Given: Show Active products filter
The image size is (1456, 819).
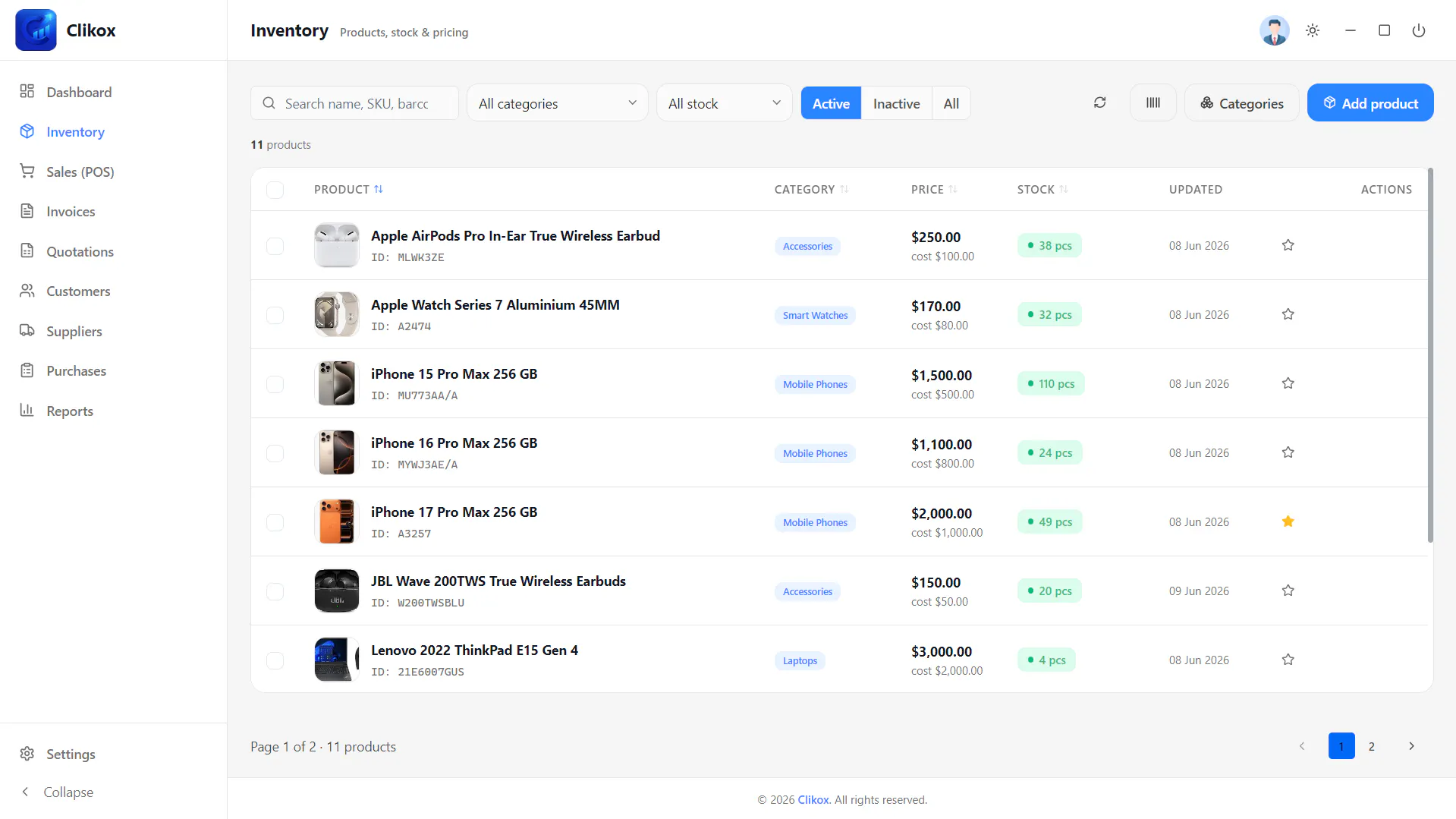Looking at the screenshot, I should pyautogui.click(x=831, y=103).
